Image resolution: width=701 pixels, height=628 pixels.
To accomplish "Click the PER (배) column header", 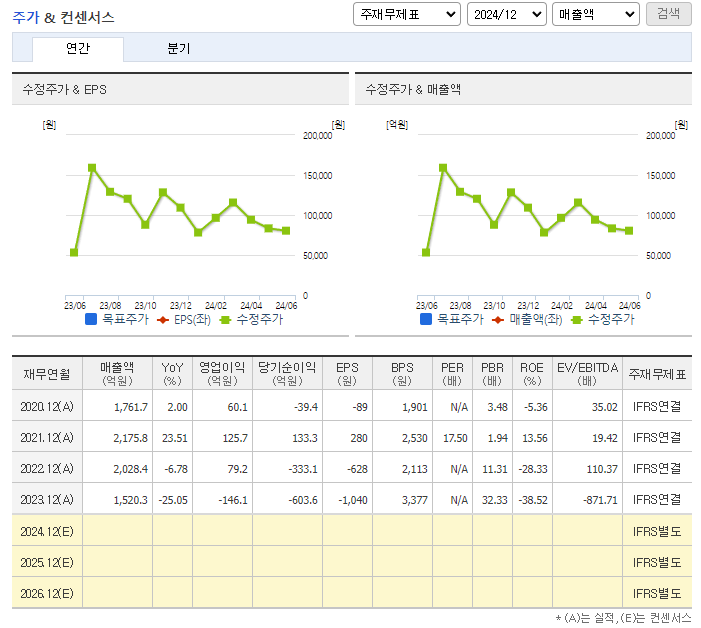I will 452,374.
